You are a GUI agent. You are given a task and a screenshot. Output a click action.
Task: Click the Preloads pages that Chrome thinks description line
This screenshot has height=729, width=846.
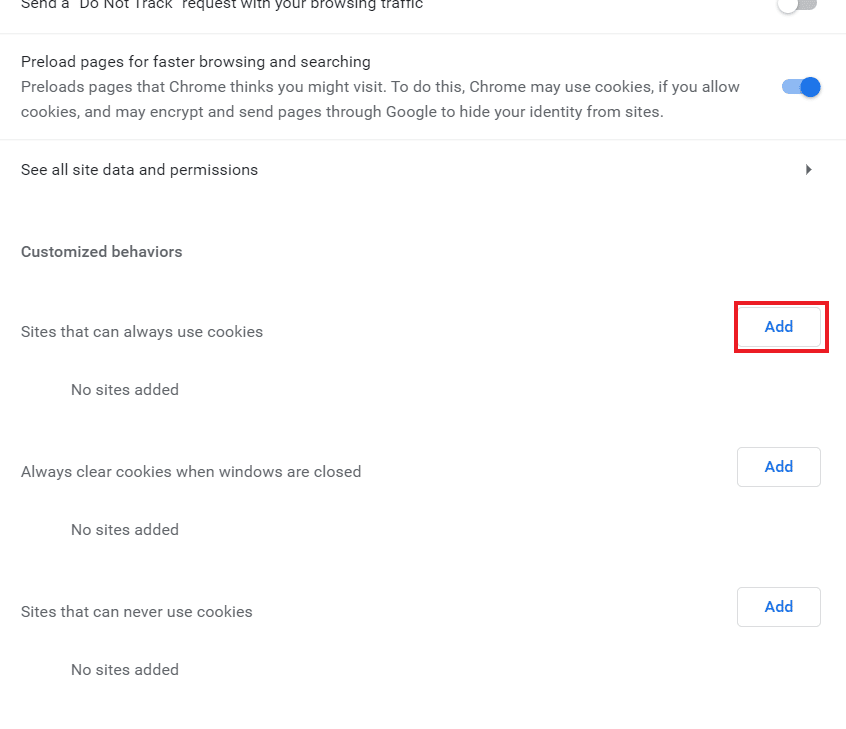click(x=380, y=87)
